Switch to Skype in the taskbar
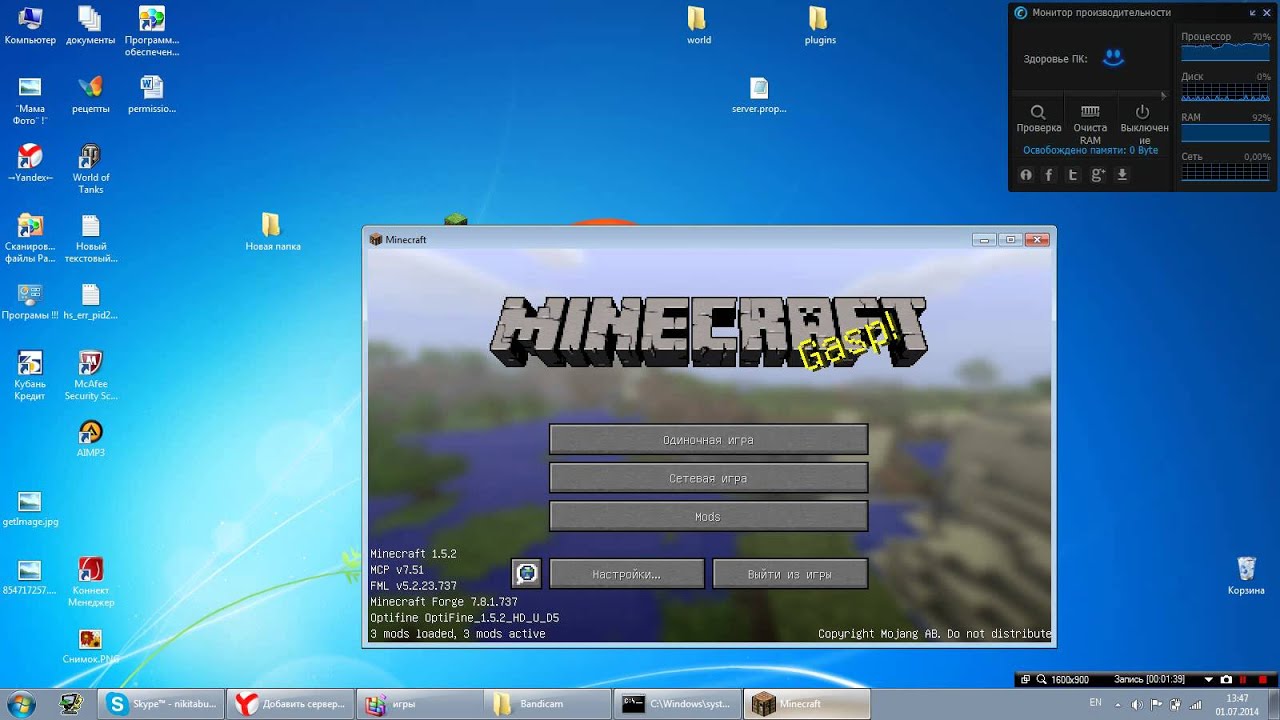This screenshot has width=1280, height=720. click(x=160, y=704)
